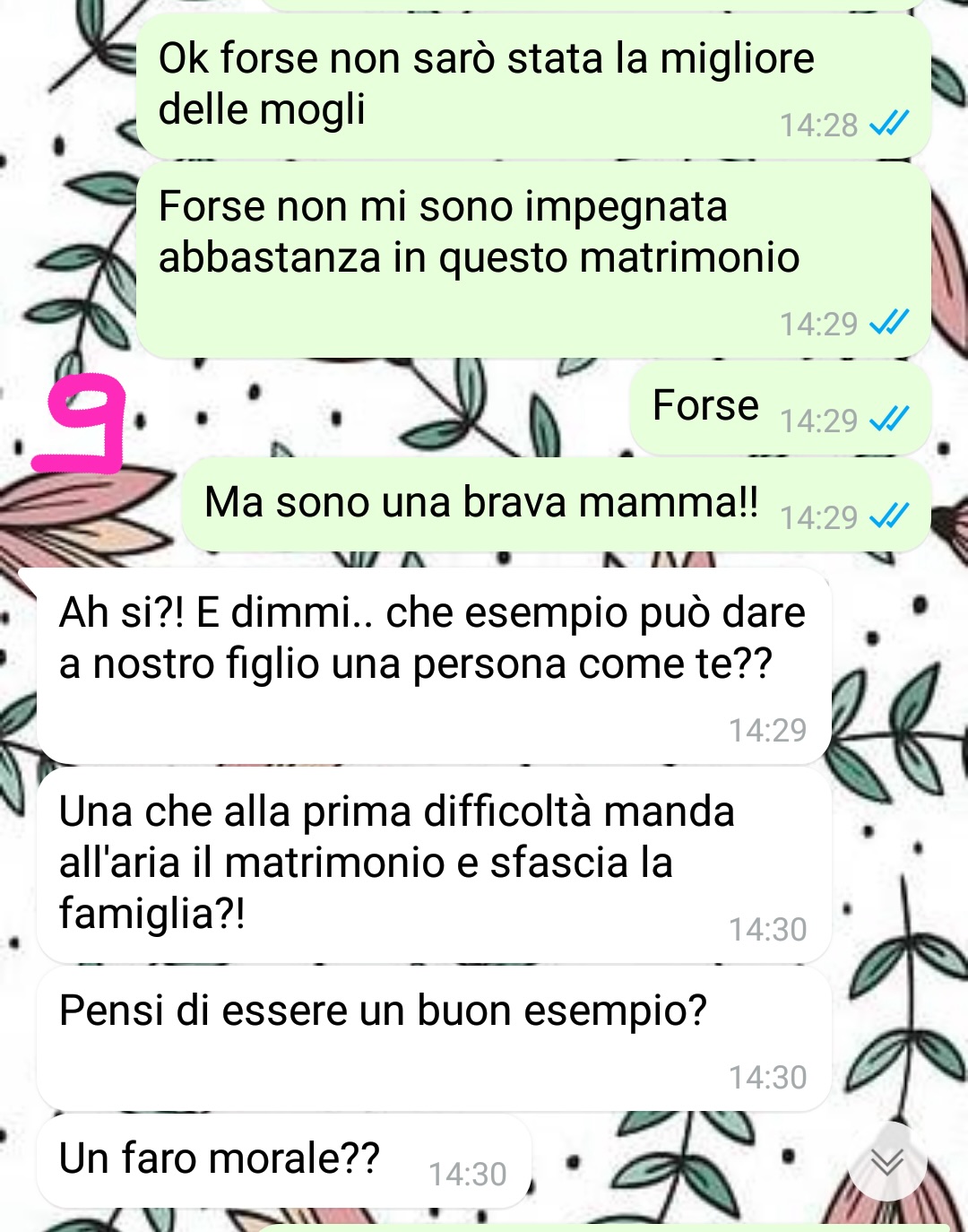The width and height of the screenshot is (968, 1232).
Task: Tap the 14:29 timestamp on the "Ah si?!" message
Action: pos(767,730)
